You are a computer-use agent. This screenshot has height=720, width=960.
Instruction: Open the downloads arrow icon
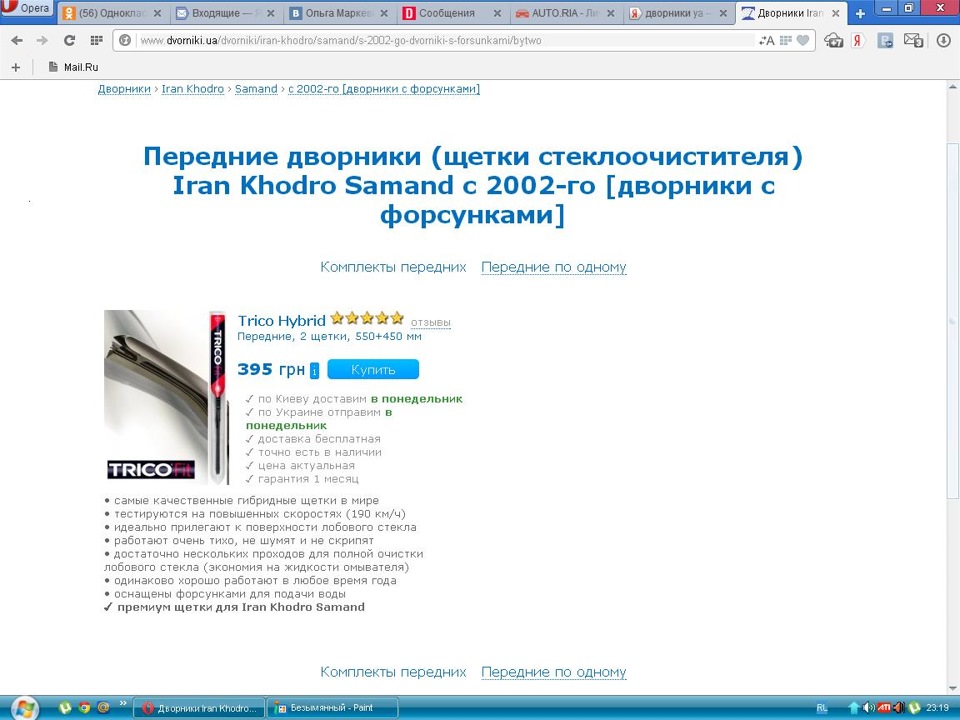[x=943, y=41]
